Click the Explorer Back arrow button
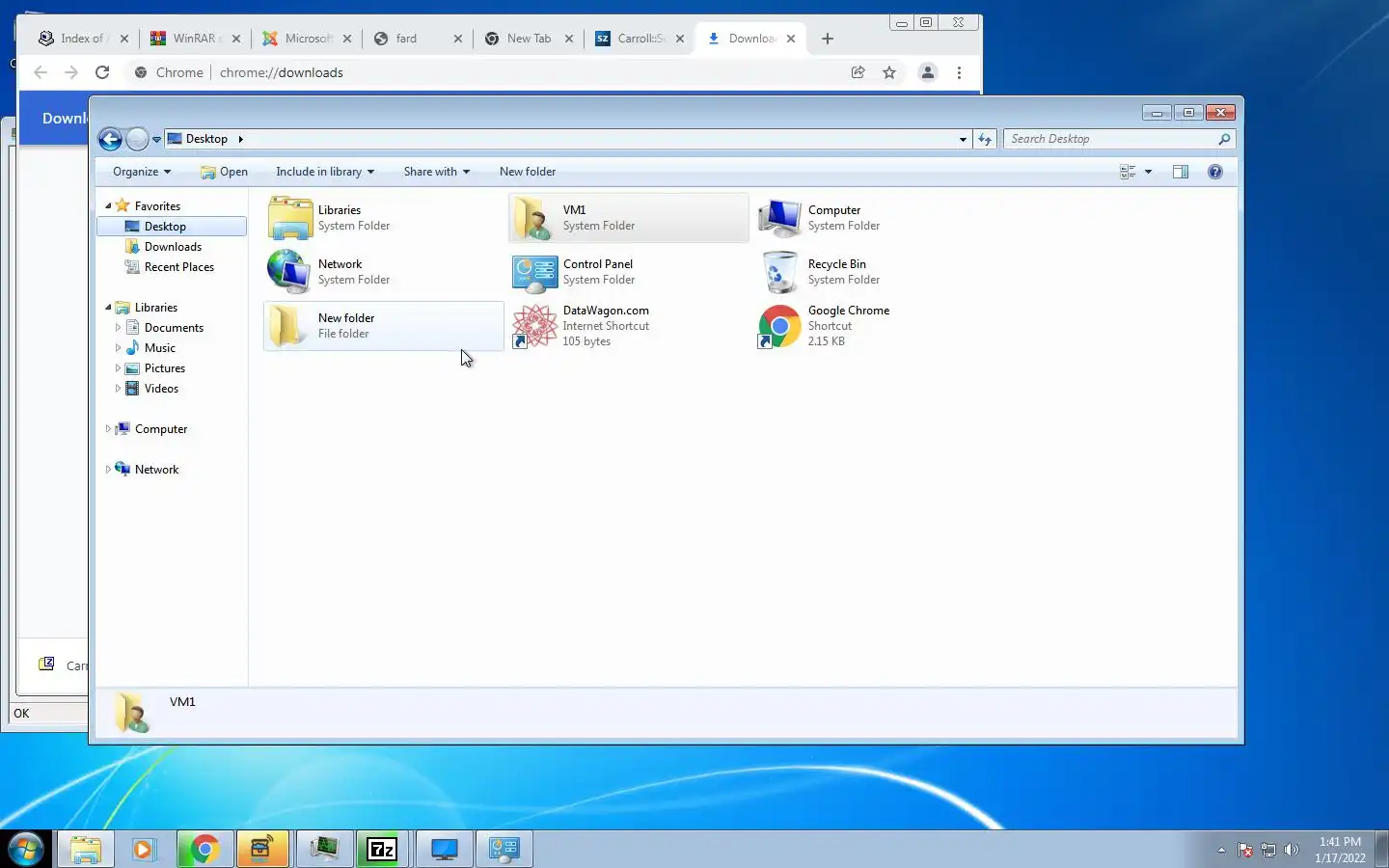The image size is (1389, 868). [x=110, y=139]
